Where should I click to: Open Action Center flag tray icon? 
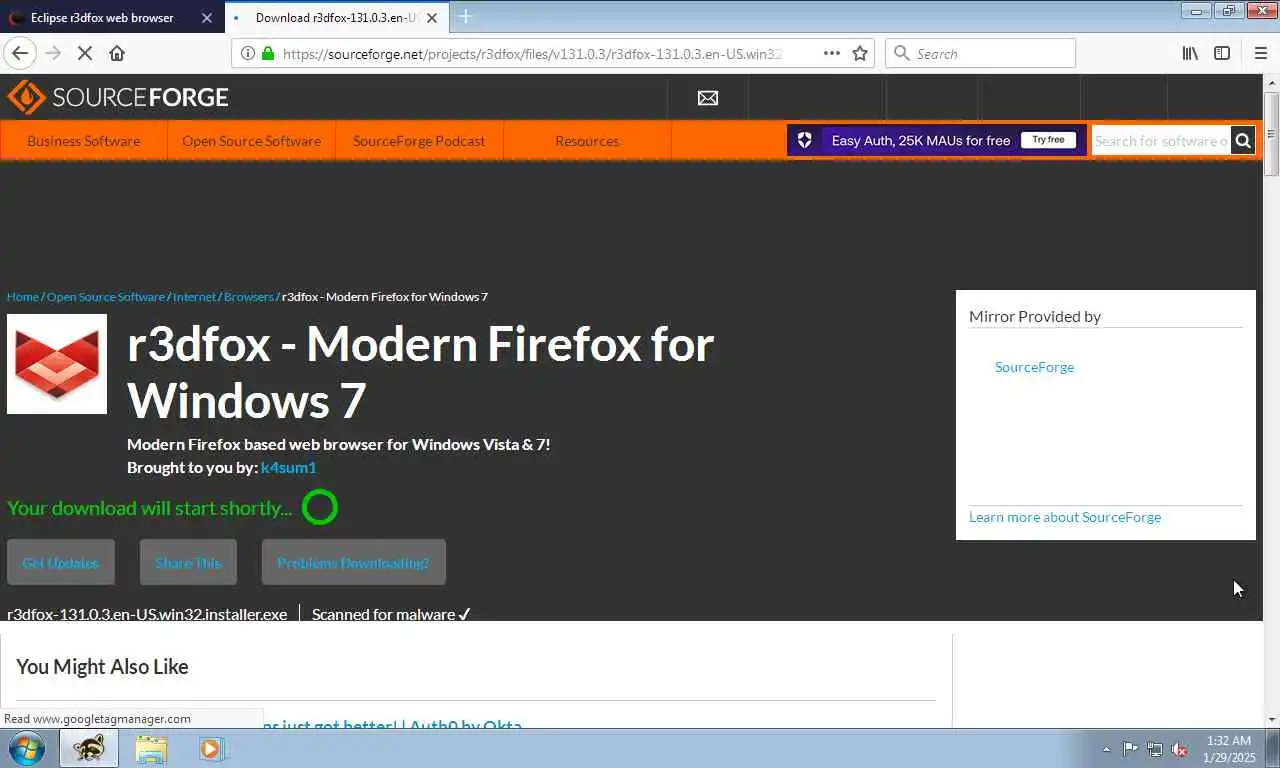[x=1130, y=749]
